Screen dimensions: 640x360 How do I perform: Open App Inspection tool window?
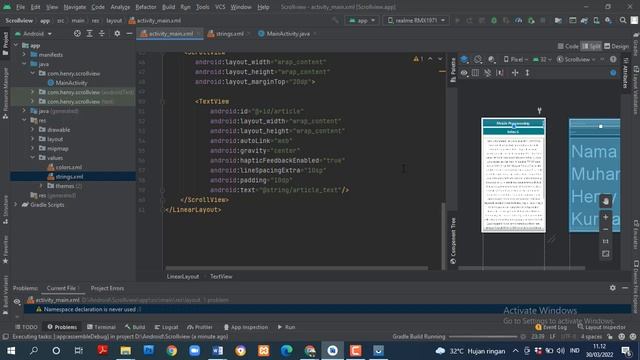click(x=246, y=327)
